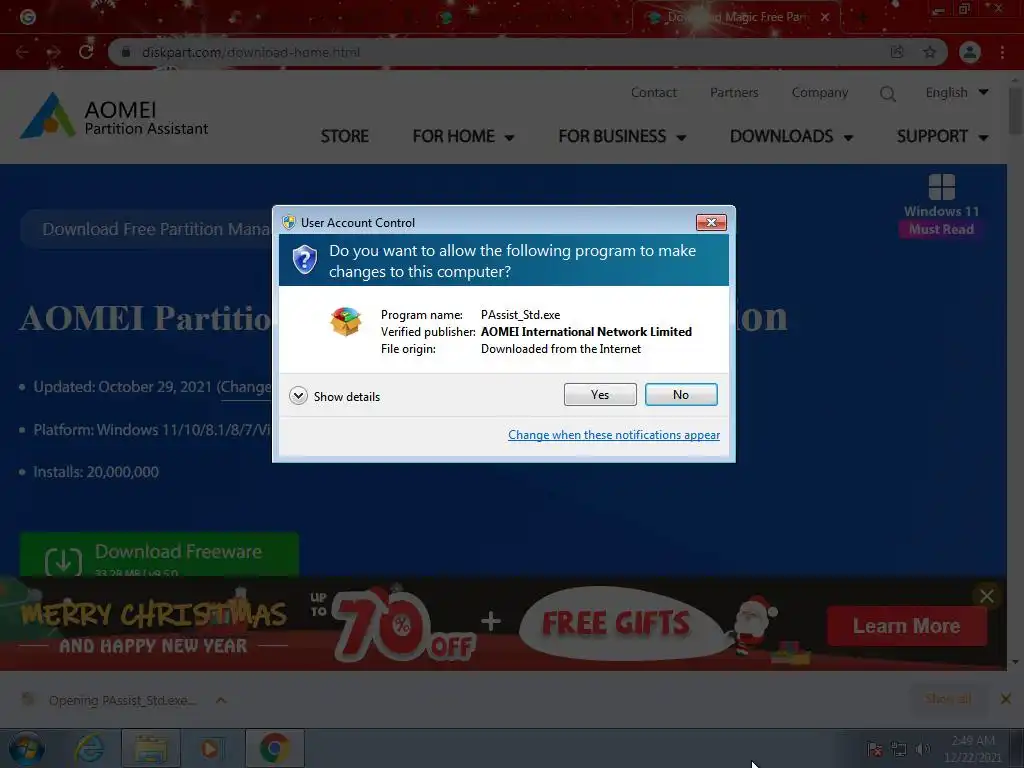Click the Windows 11 Must Read icon
Image resolution: width=1024 pixels, height=768 pixels.
tap(941, 205)
